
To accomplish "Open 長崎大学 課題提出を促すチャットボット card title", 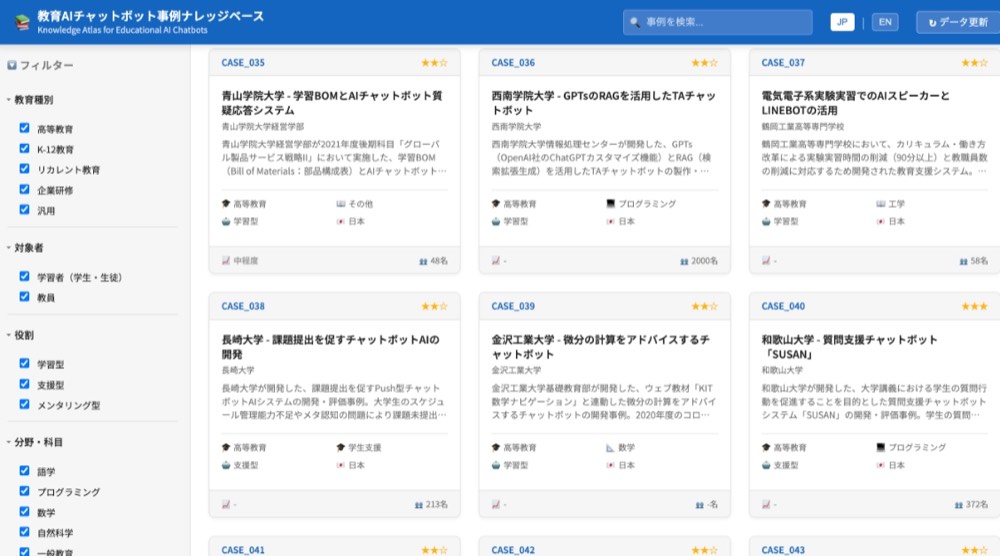I will [x=330, y=347].
